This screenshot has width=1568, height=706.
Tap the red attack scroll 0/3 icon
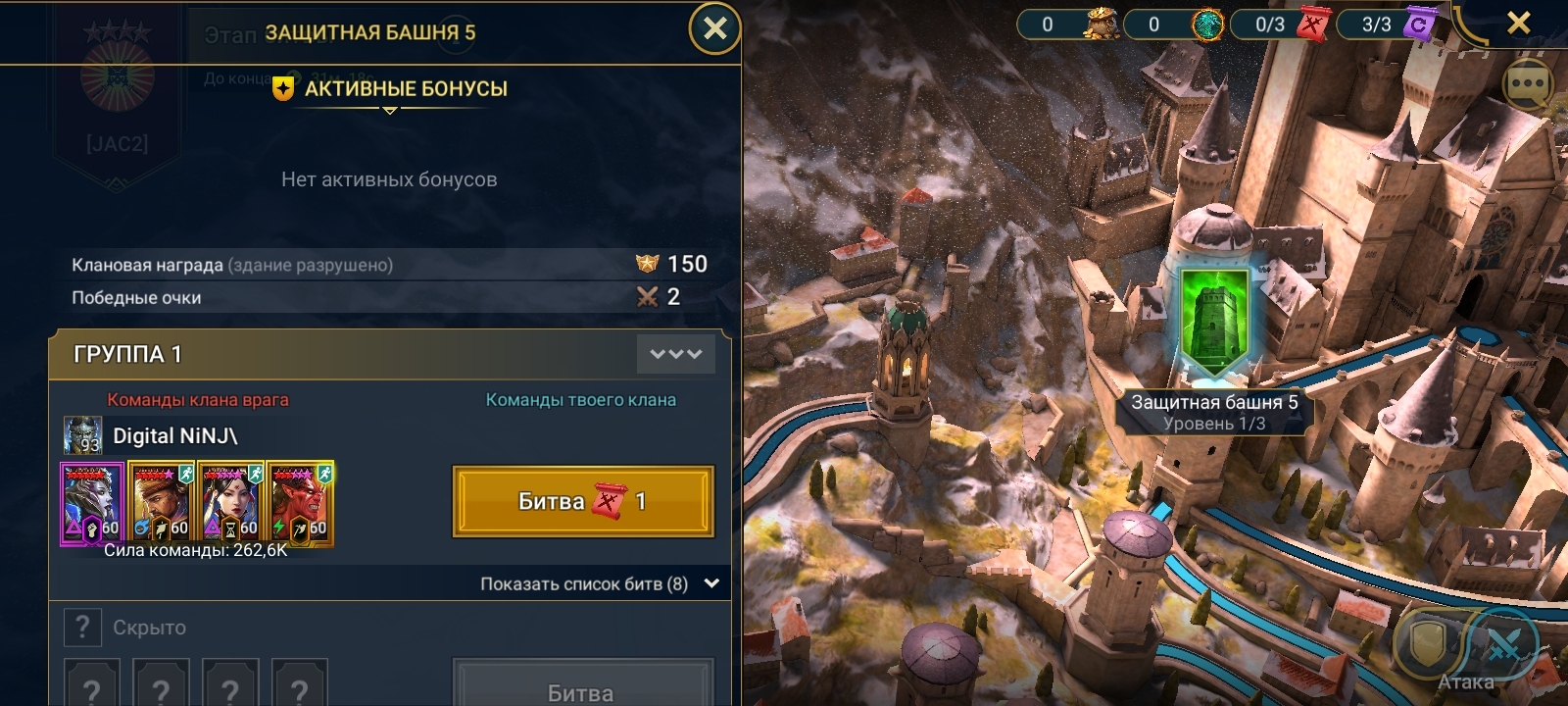[1312, 25]
